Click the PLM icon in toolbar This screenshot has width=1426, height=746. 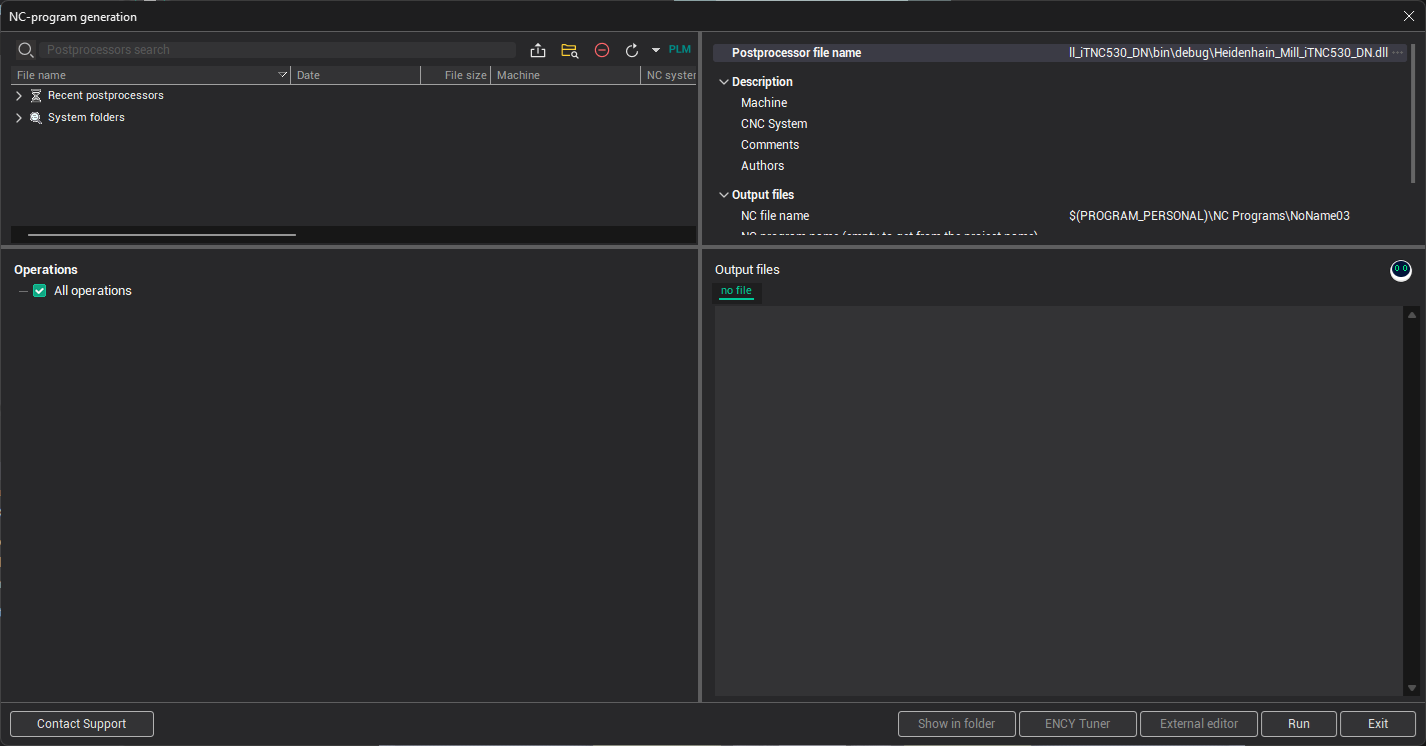click(x=680, y=50)
